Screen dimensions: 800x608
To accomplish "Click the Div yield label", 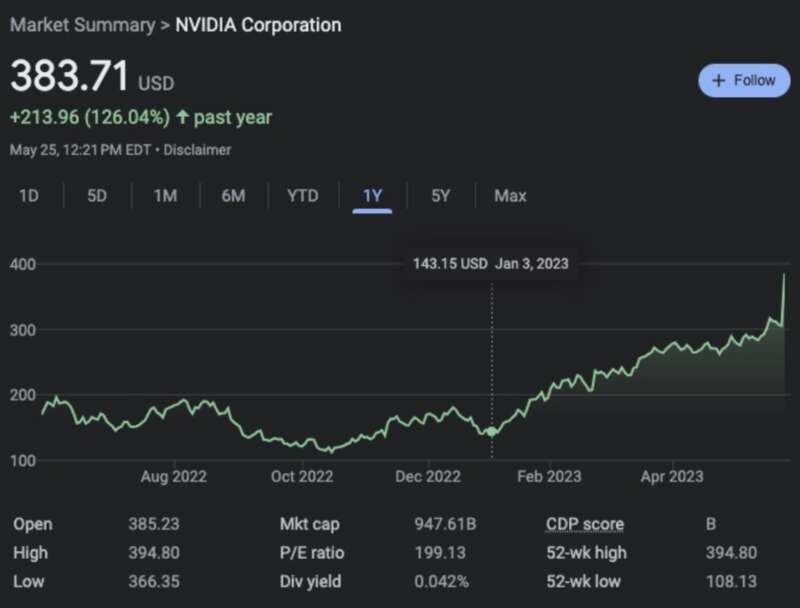I will click(311, 581).
